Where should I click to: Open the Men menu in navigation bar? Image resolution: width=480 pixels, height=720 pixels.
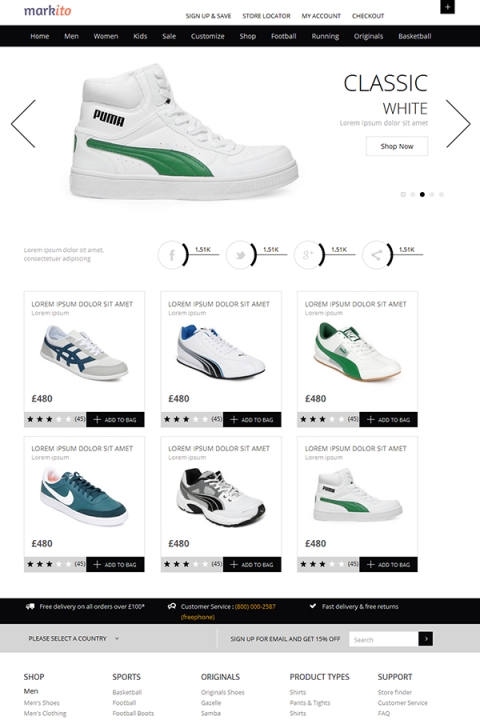(x=71, y=36)
